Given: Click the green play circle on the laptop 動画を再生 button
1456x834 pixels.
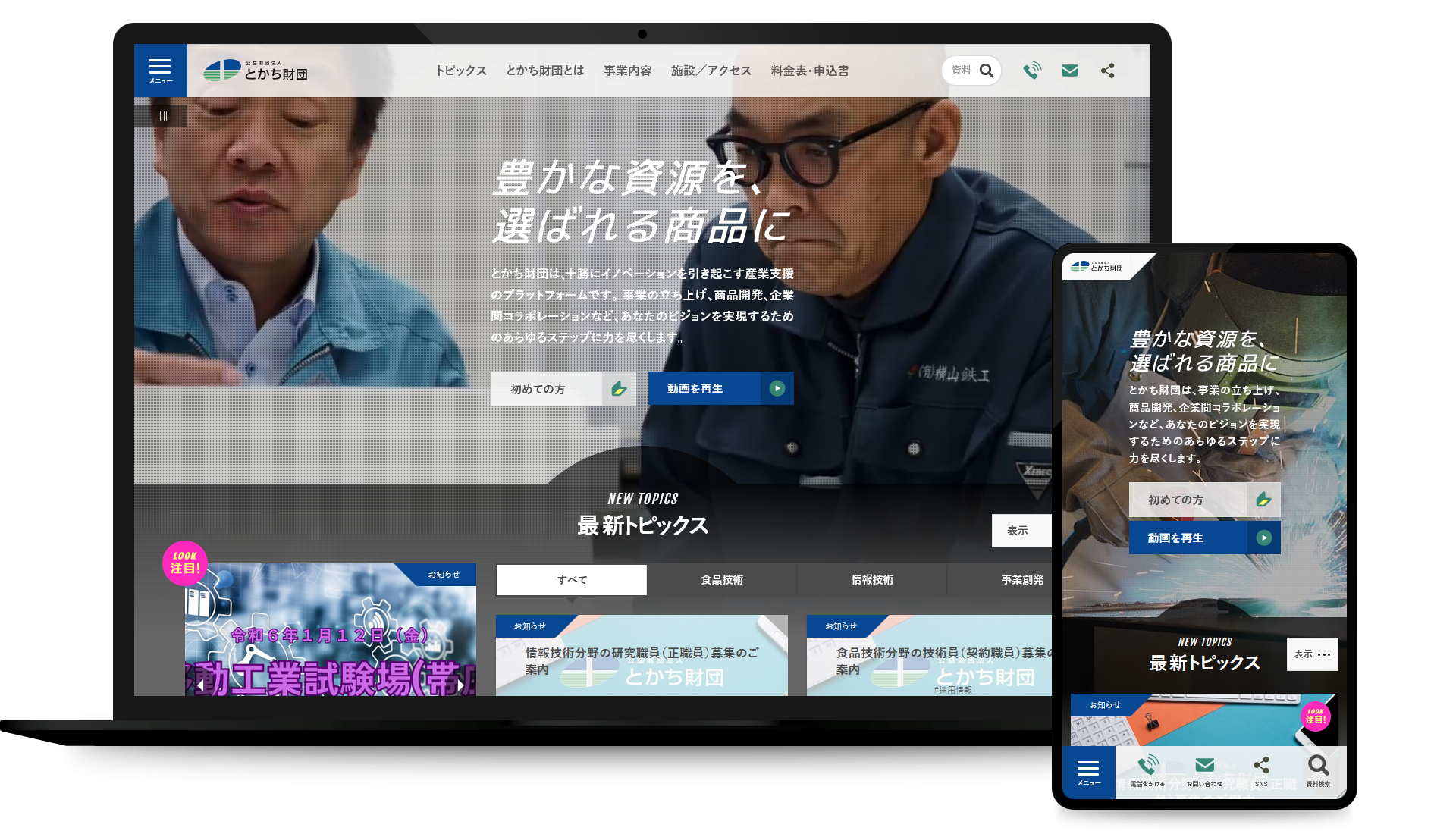Looking at the screenshot, I should coord(777,388).
